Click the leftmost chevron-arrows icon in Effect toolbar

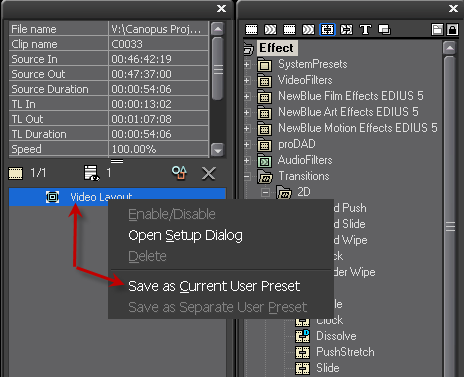coord(270,30)
